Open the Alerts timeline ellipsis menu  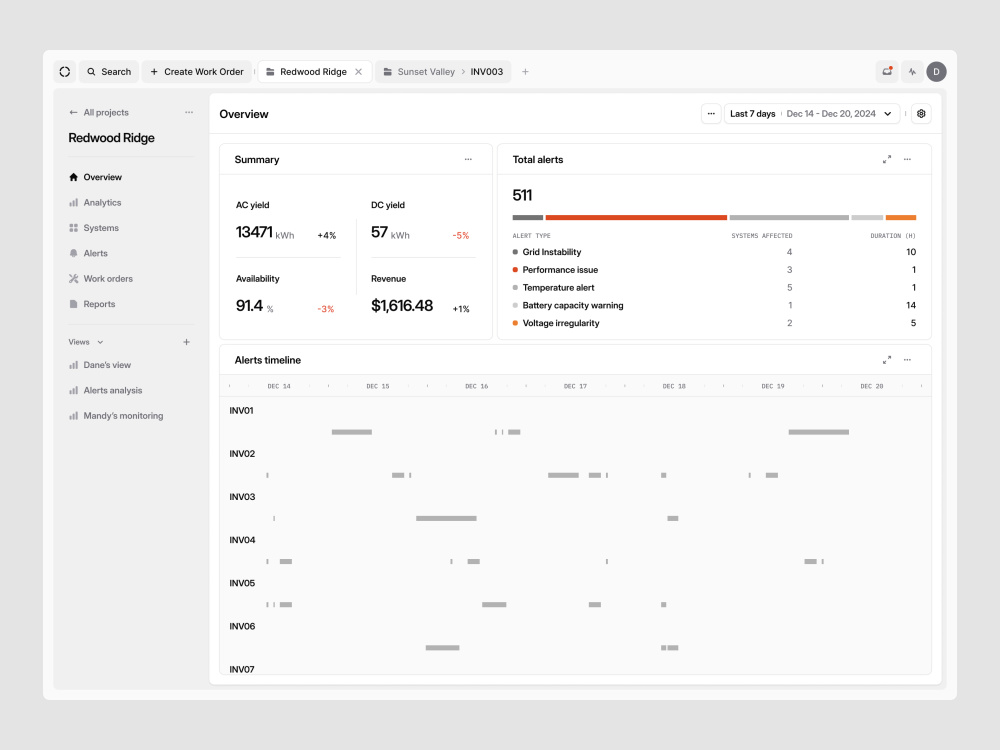point(907,360)
